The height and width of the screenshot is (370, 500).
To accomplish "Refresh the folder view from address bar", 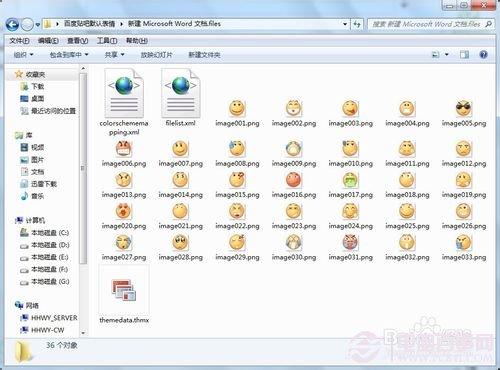I will 357,24.
